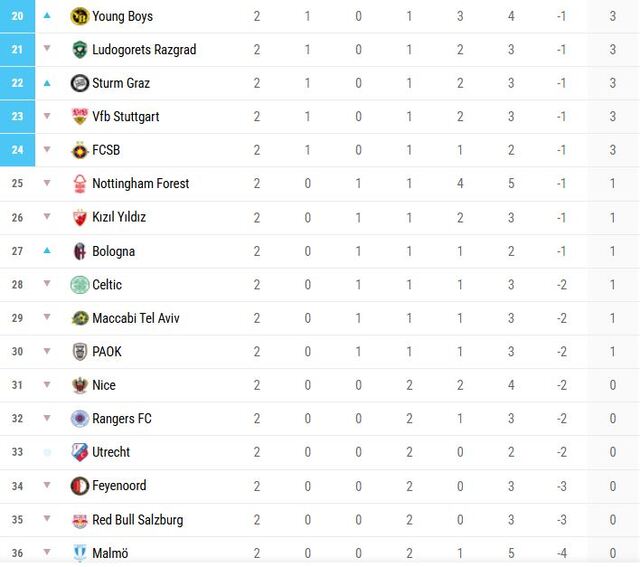The width and height of the screenshot is (640, 567).
Task: Click the Rangers FC crest
Action: (80, 419)
